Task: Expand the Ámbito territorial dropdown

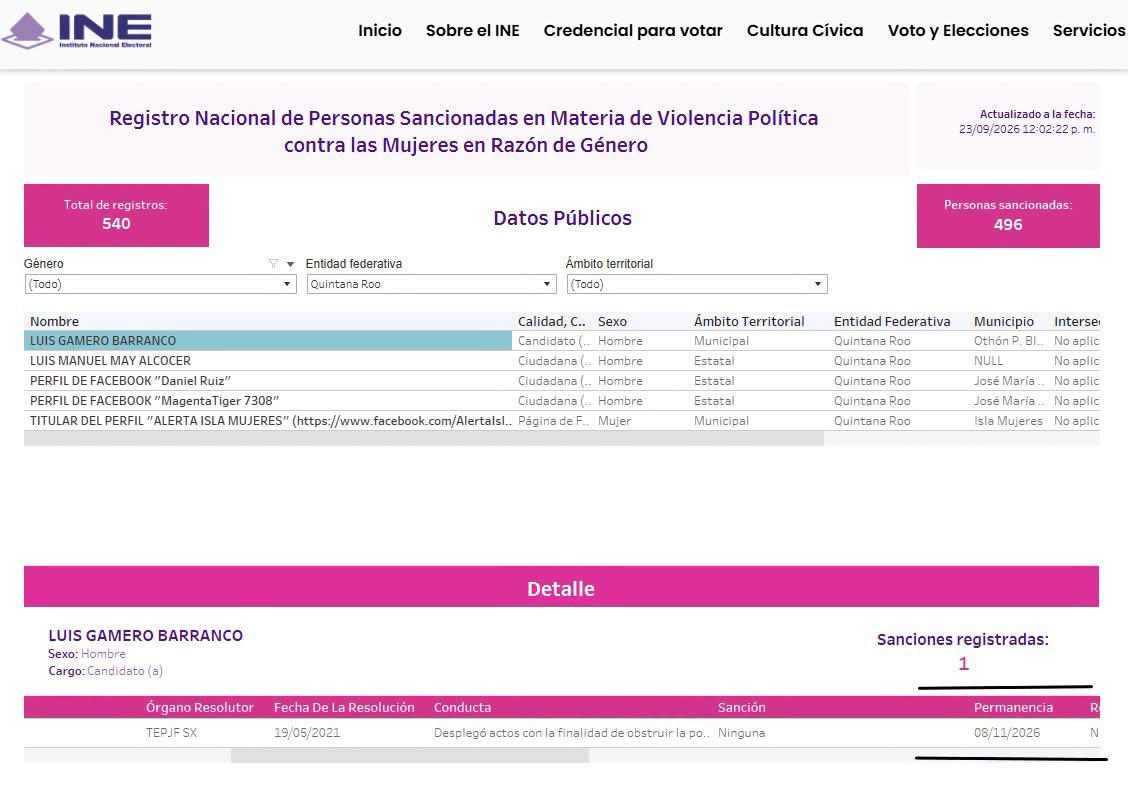Action: click(697, 284)
